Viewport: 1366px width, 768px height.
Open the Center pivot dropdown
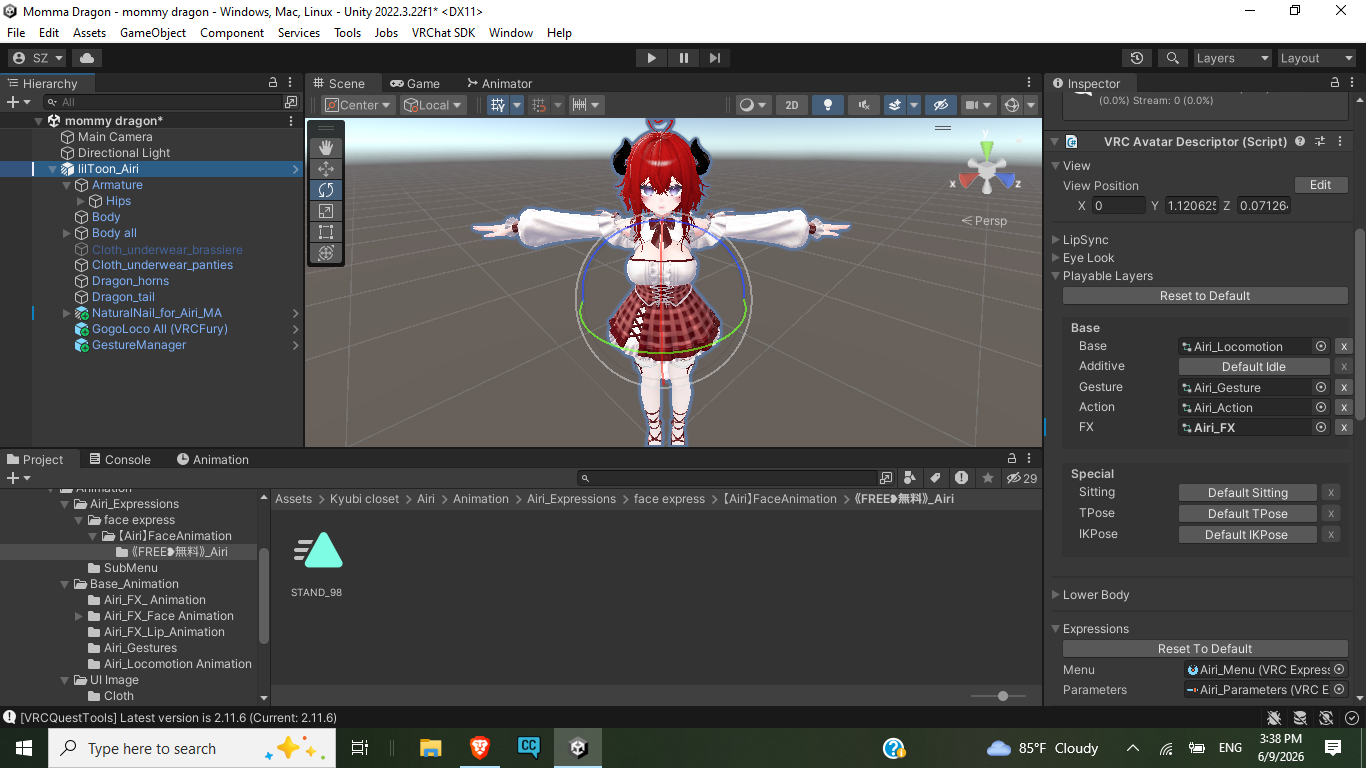359,105
